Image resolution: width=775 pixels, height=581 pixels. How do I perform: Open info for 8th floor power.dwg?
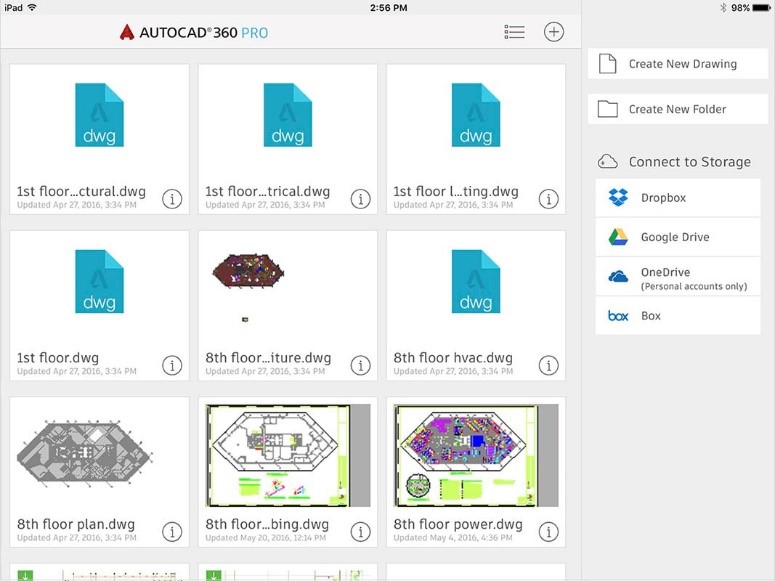coord(548,532)
